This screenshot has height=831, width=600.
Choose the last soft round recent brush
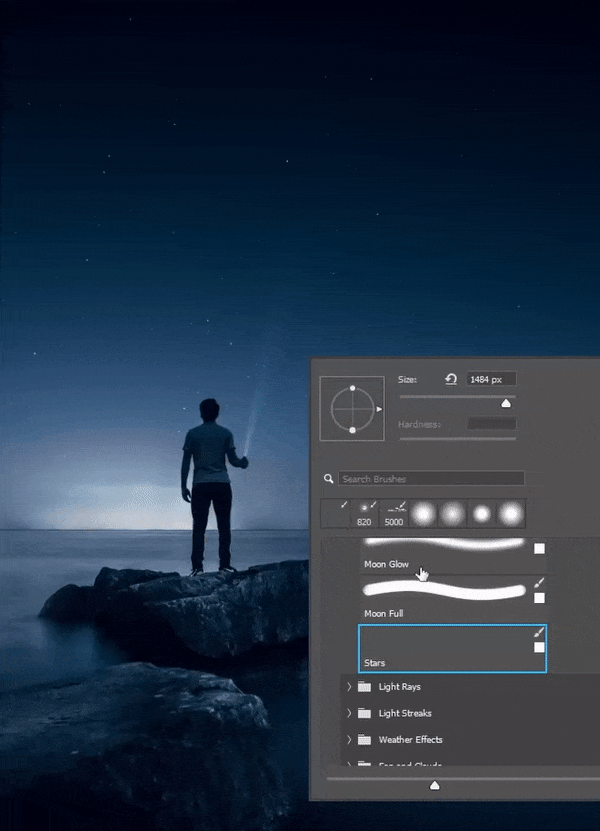point(511,514)
